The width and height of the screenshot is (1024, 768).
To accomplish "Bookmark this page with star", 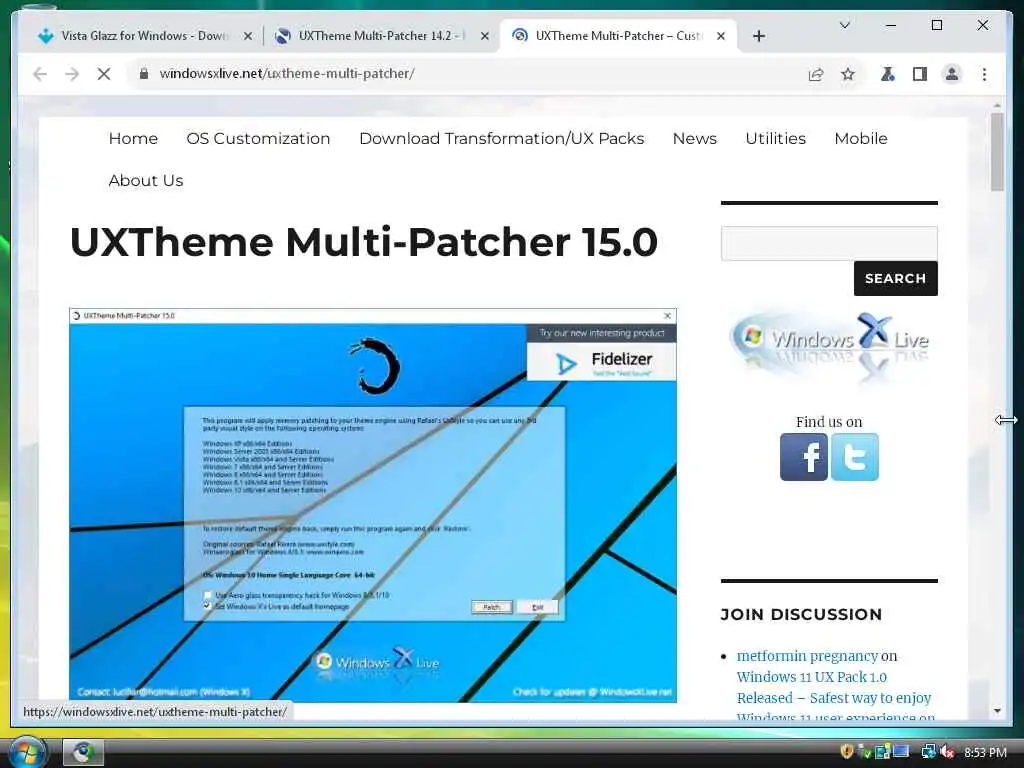I will [x=848, y=74].
